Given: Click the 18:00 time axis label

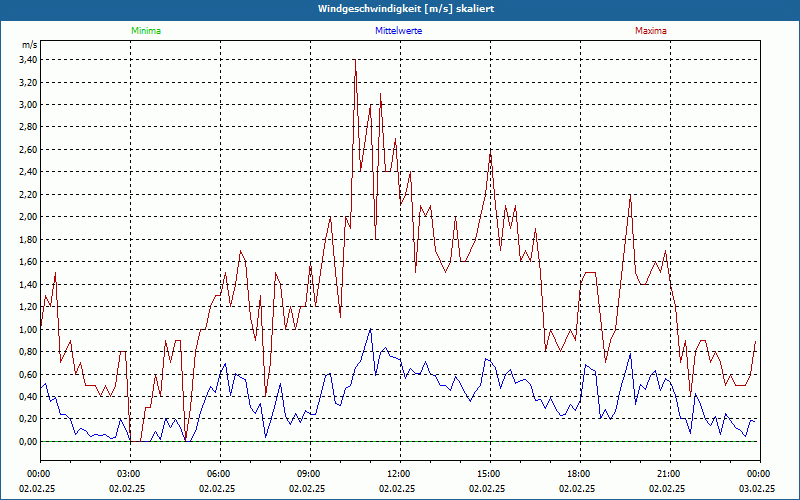Looking at the screenshot, I should 580,474.
